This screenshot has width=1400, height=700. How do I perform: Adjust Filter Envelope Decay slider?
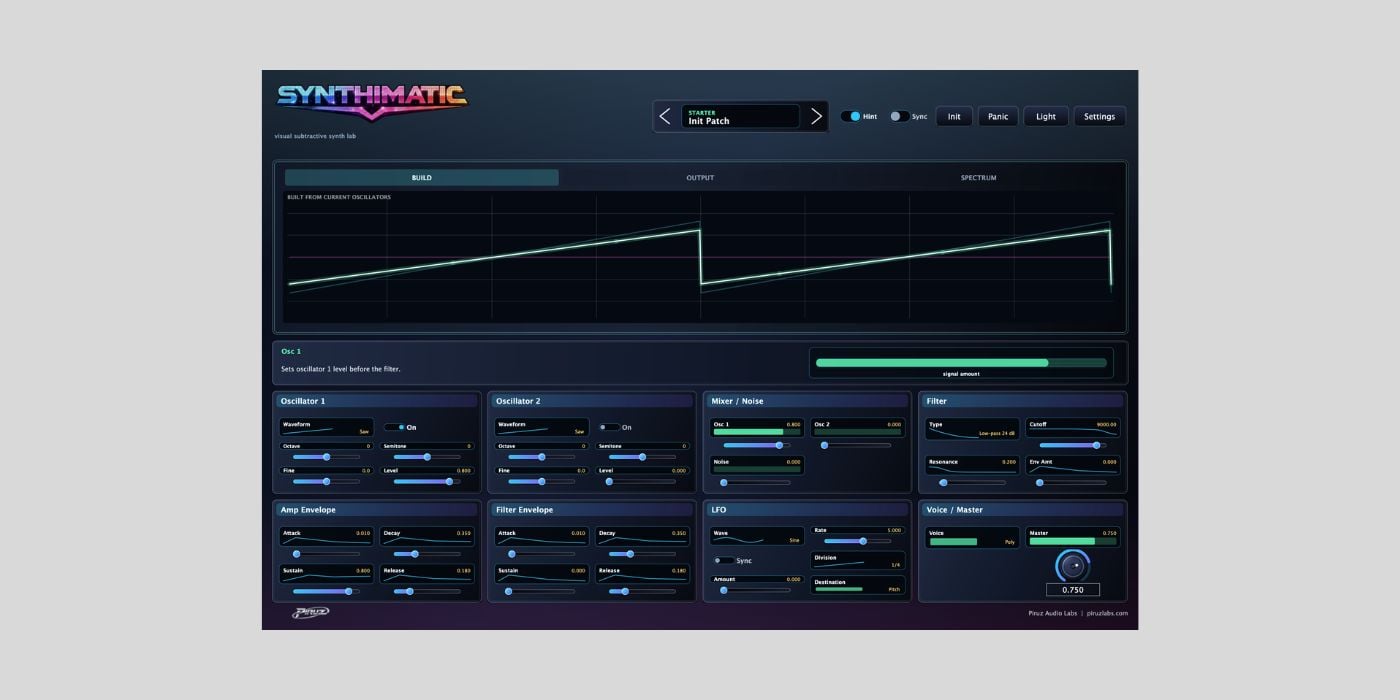[642, 553]
